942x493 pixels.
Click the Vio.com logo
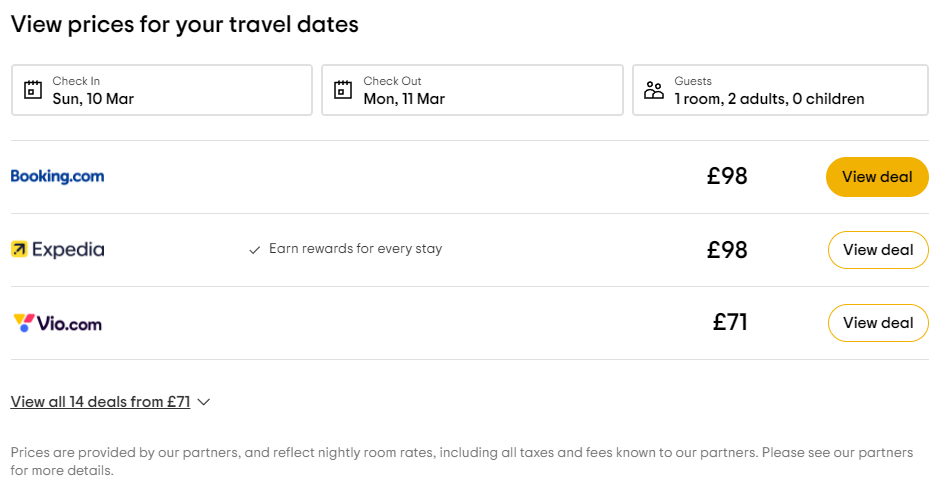tap(57, 323)
